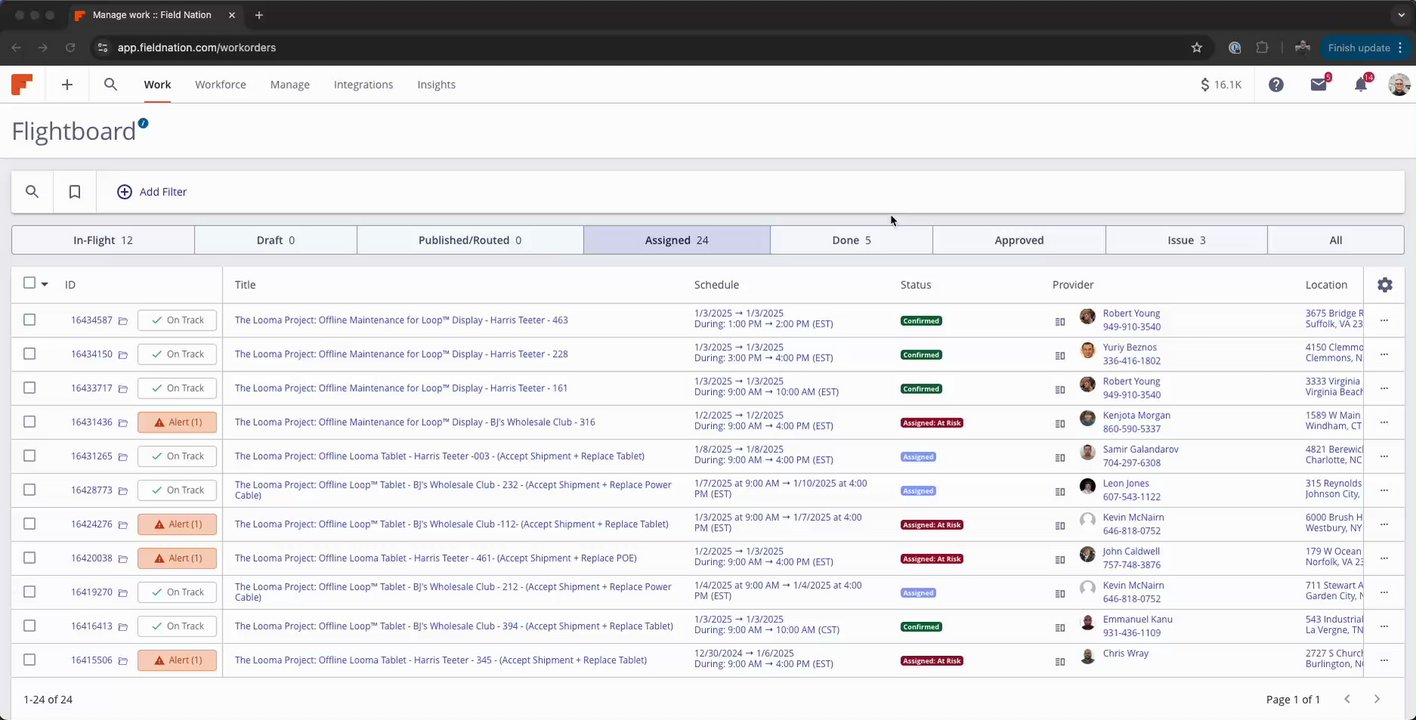1416x720 pixels.
Task: Click Assigned: At Risk status for 16420038
Action: tap(931, 559)
